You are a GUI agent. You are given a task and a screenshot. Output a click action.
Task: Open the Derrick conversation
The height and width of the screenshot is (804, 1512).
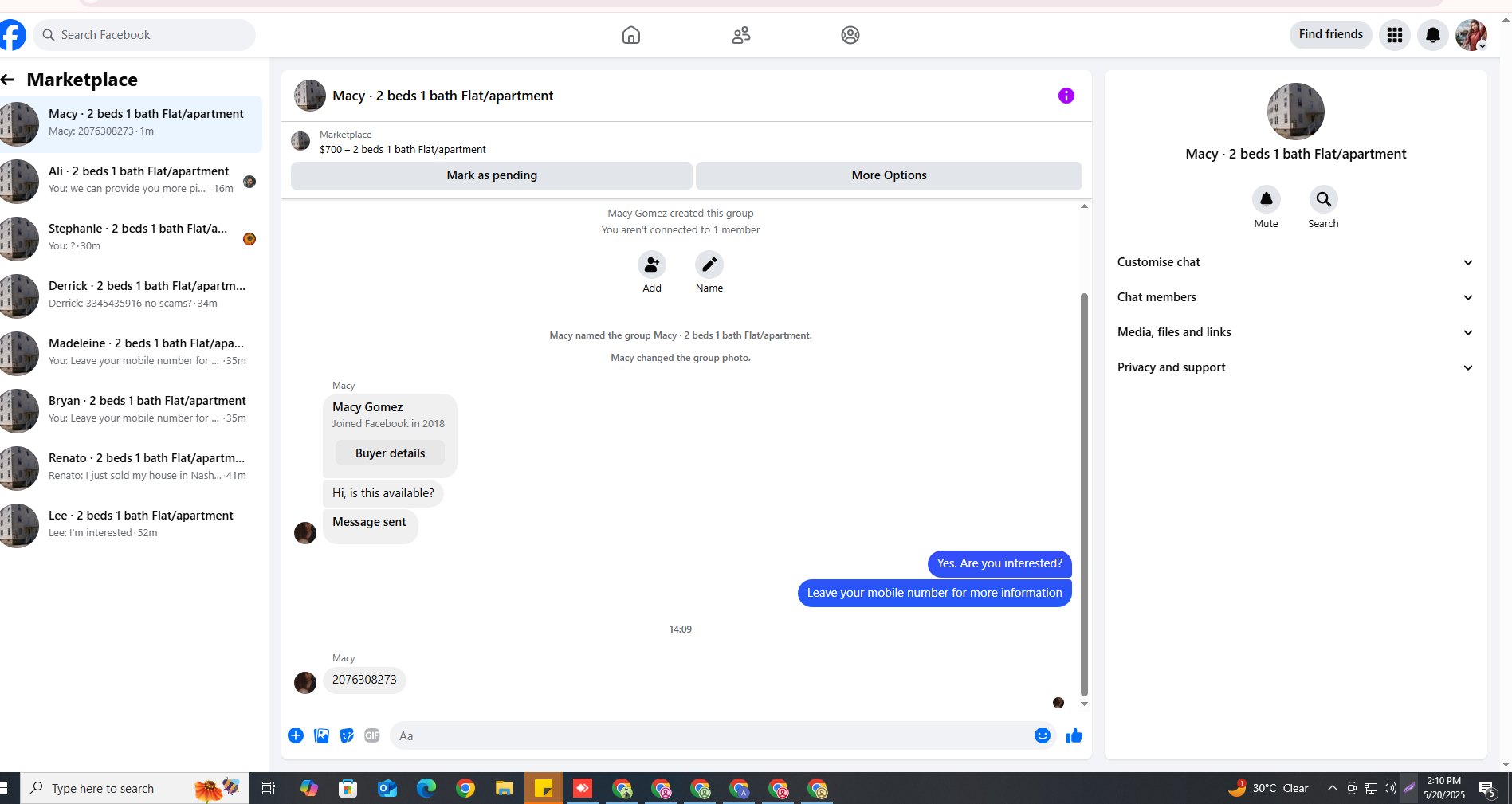coord(131,296)
